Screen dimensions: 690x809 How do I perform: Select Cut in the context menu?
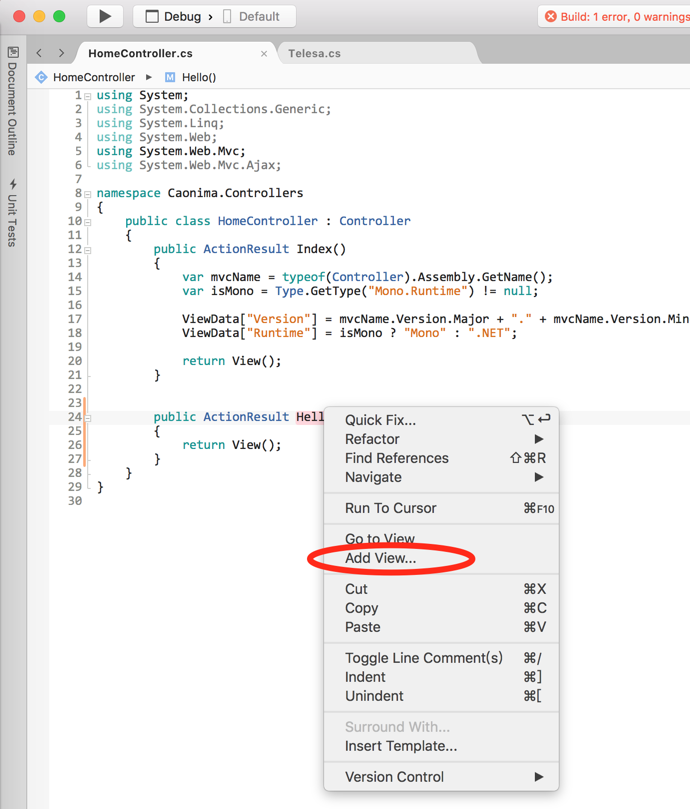click(441, 589)
